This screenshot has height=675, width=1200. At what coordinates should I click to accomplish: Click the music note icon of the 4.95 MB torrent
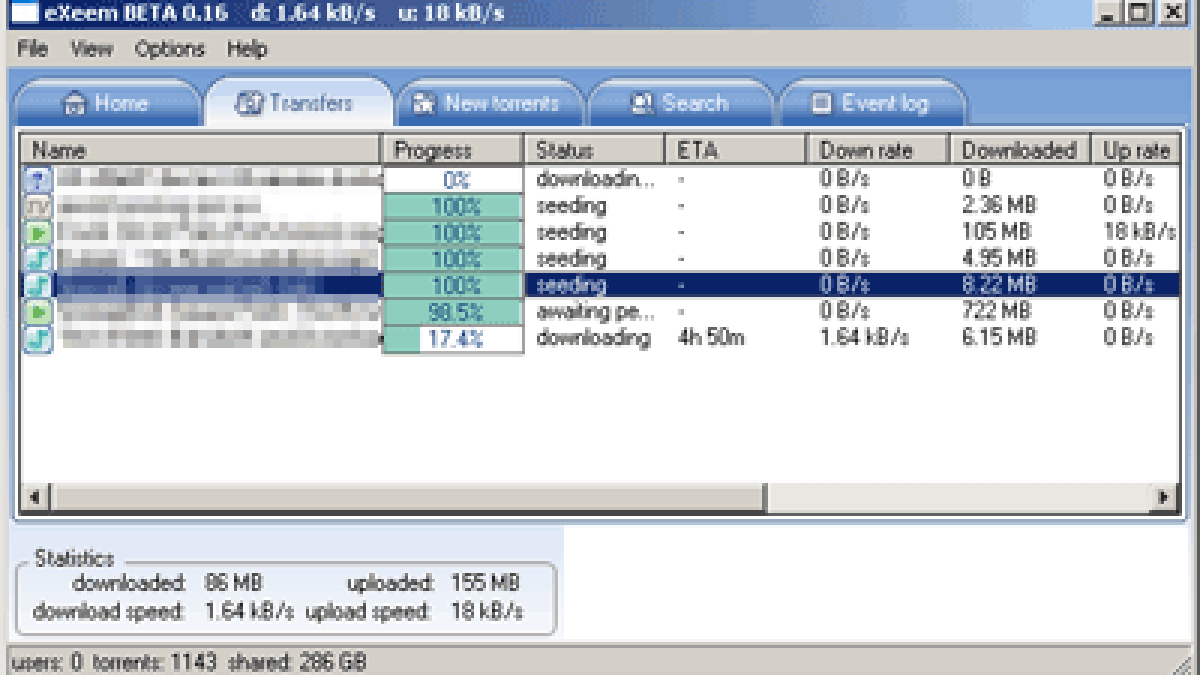pos(37,259)
